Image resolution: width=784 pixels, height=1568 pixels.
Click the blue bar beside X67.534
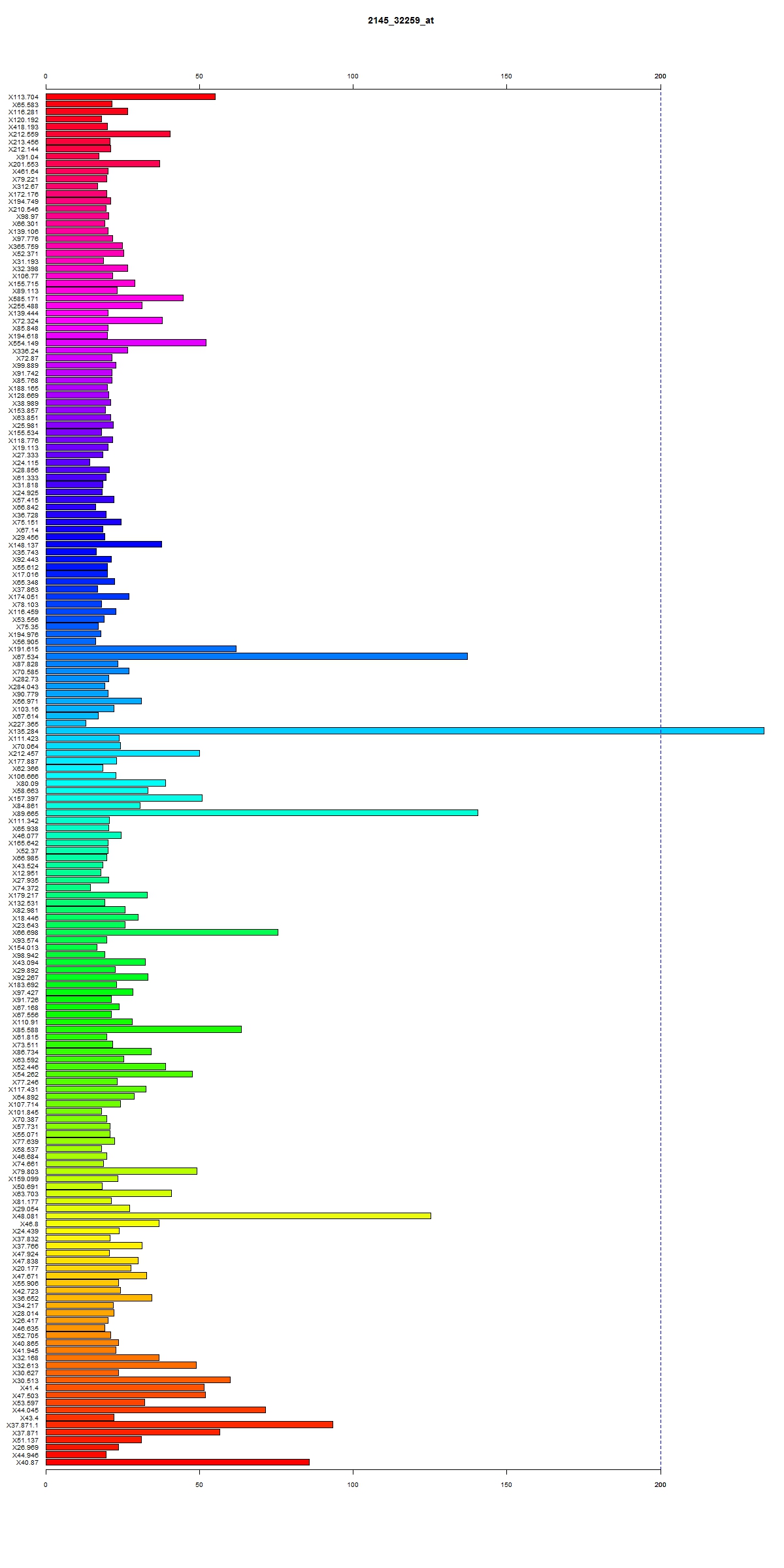pos(257,656)
